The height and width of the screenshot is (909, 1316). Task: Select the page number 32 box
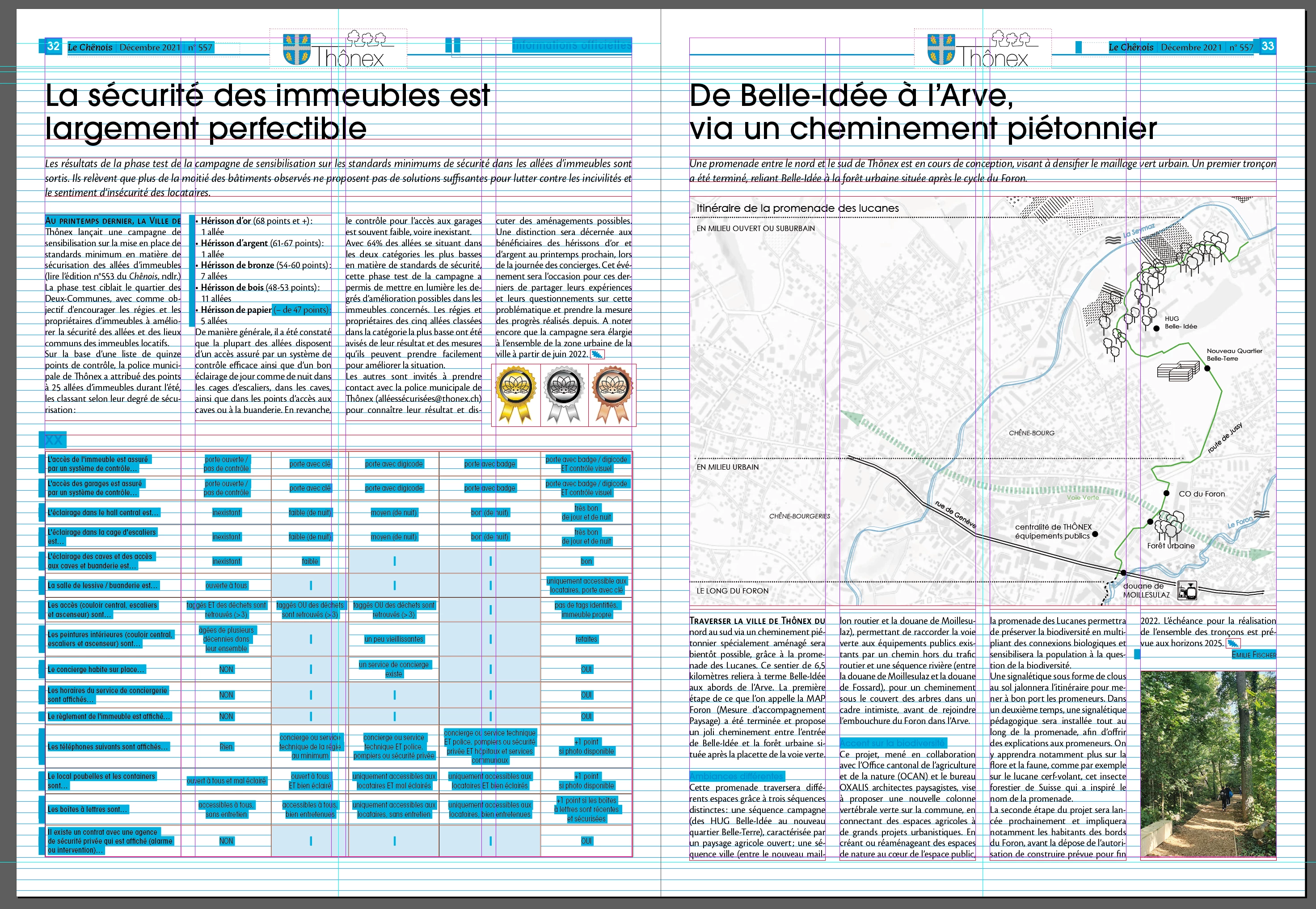[53, 46]
